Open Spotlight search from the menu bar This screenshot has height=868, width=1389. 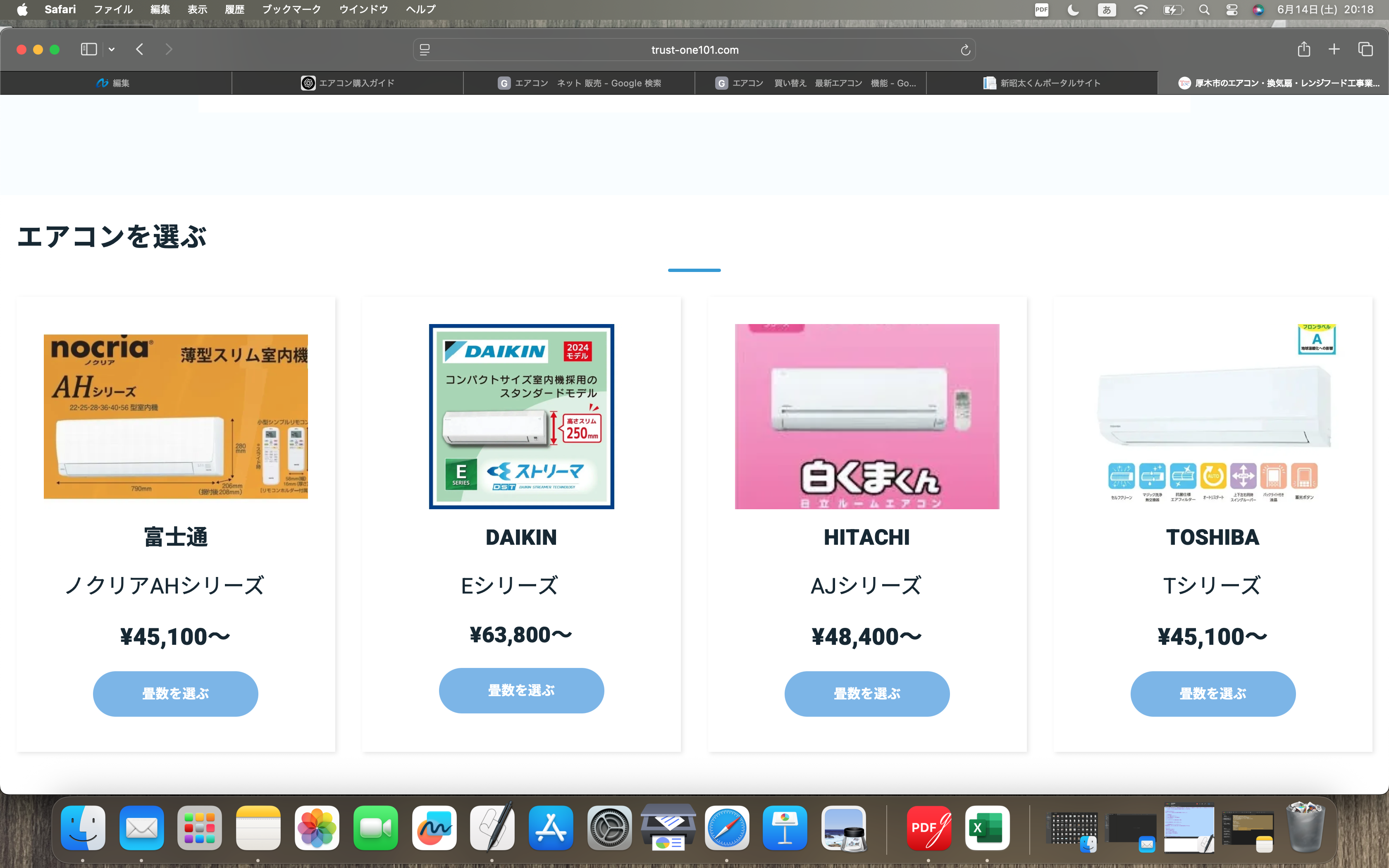click(1205, 9)
